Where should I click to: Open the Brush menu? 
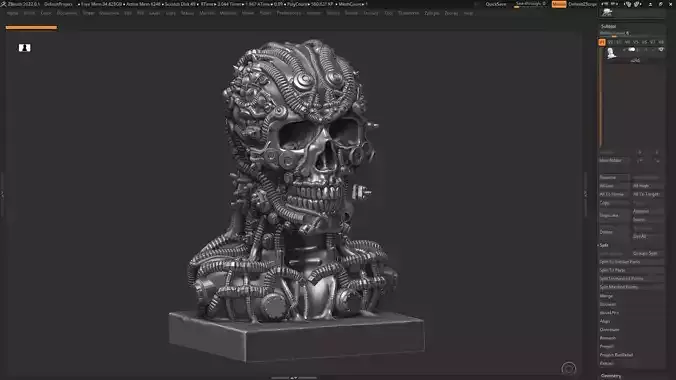click(29, 13)
